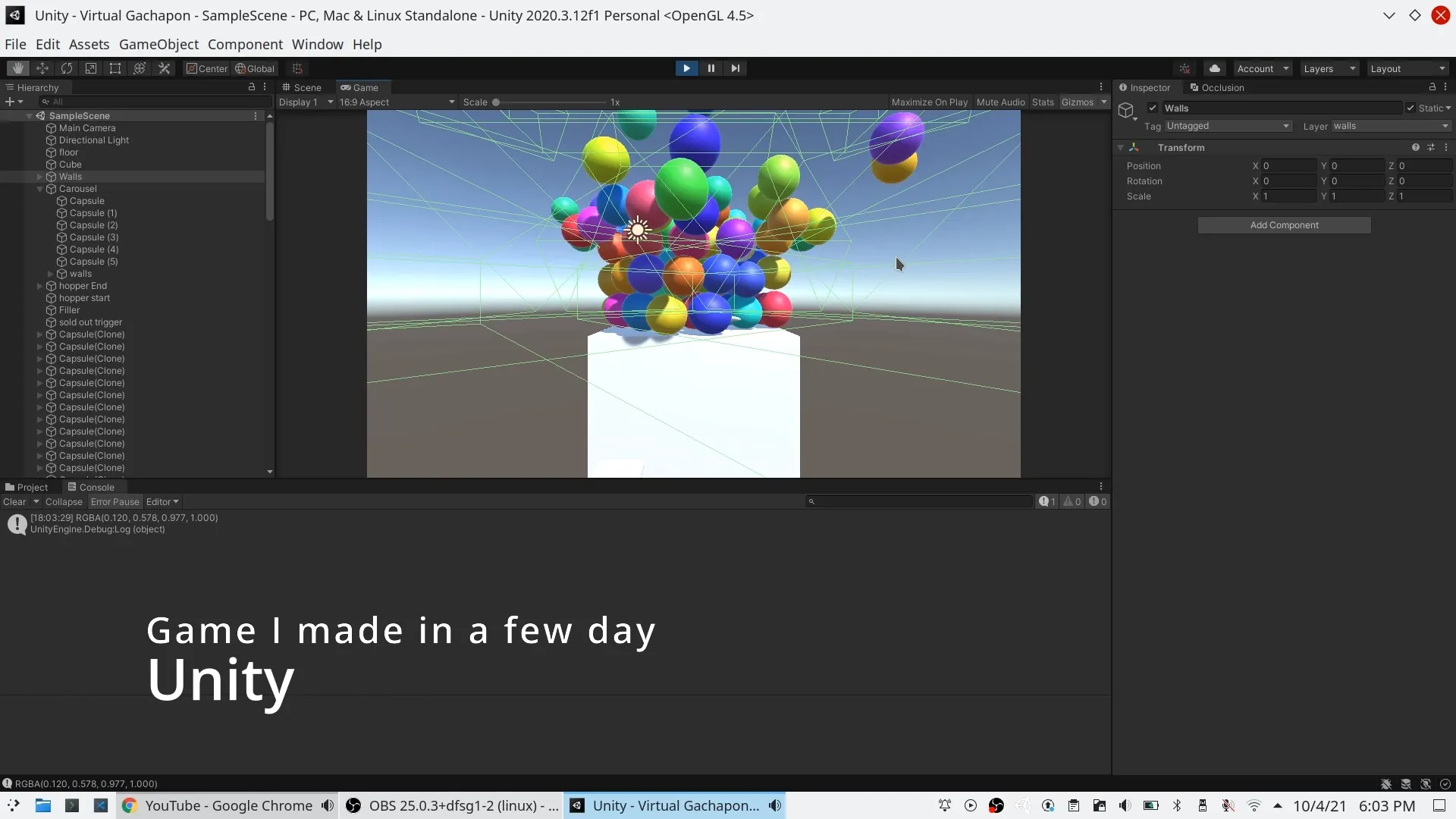
Task: Open the Window menu item
Action: pos(318,44)
